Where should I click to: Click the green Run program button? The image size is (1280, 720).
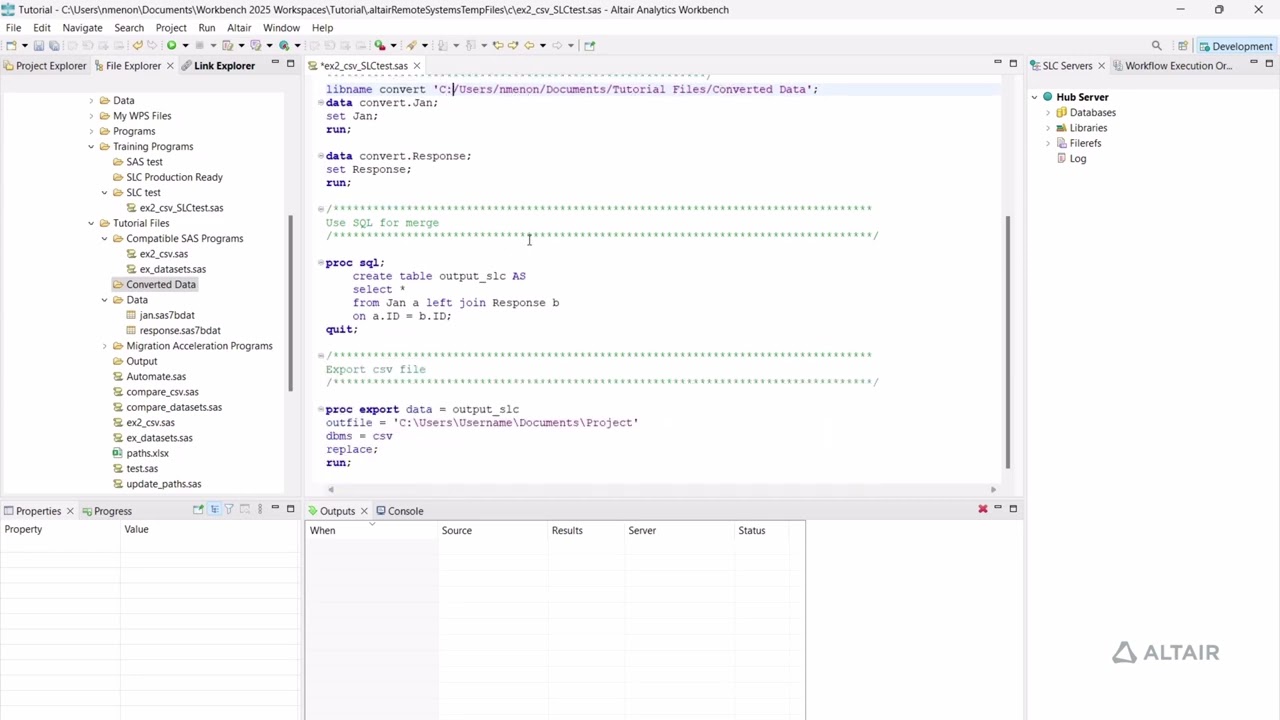pyautogui.click(x=171, y=45)
